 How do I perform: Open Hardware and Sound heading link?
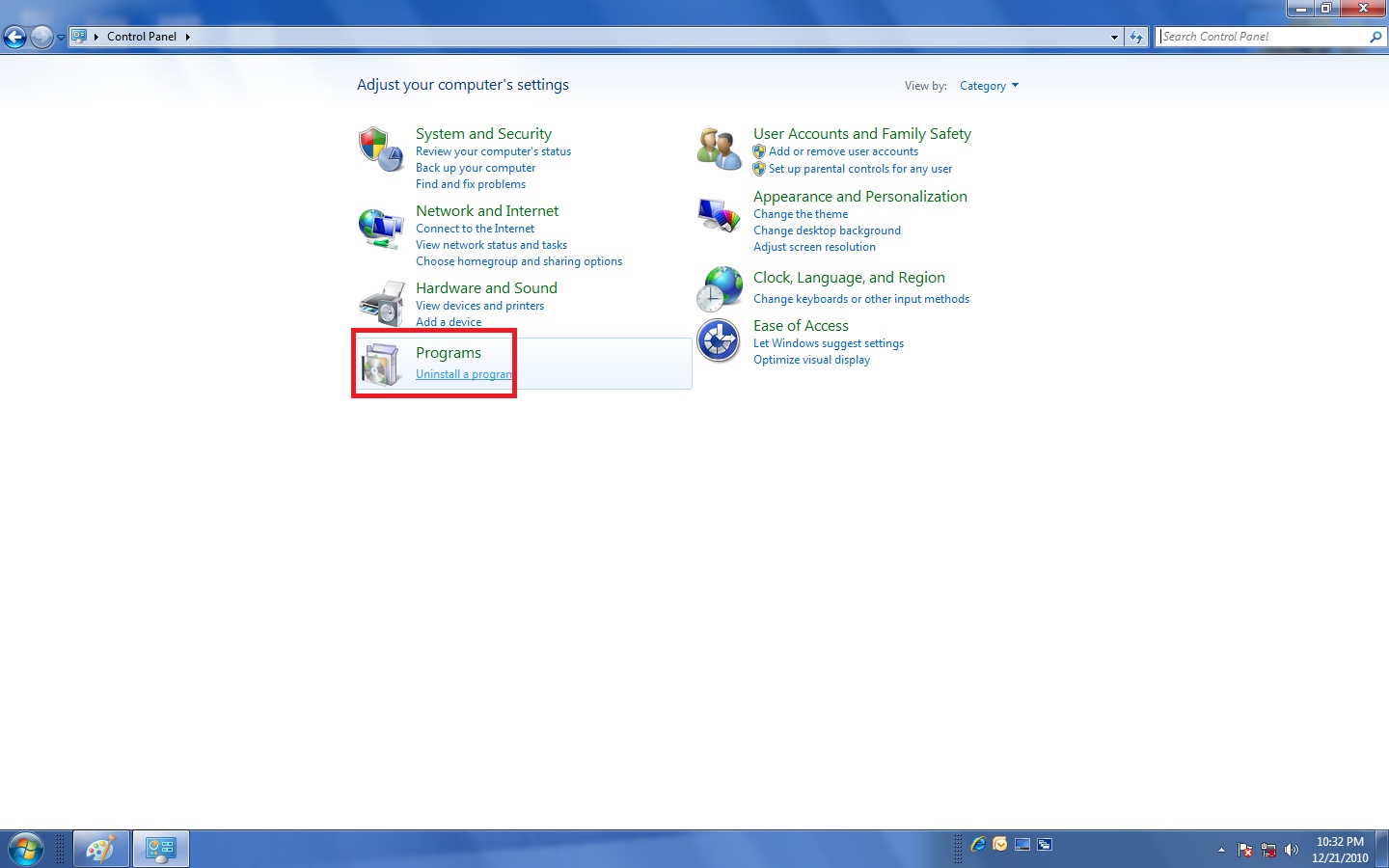coord(486,287)
